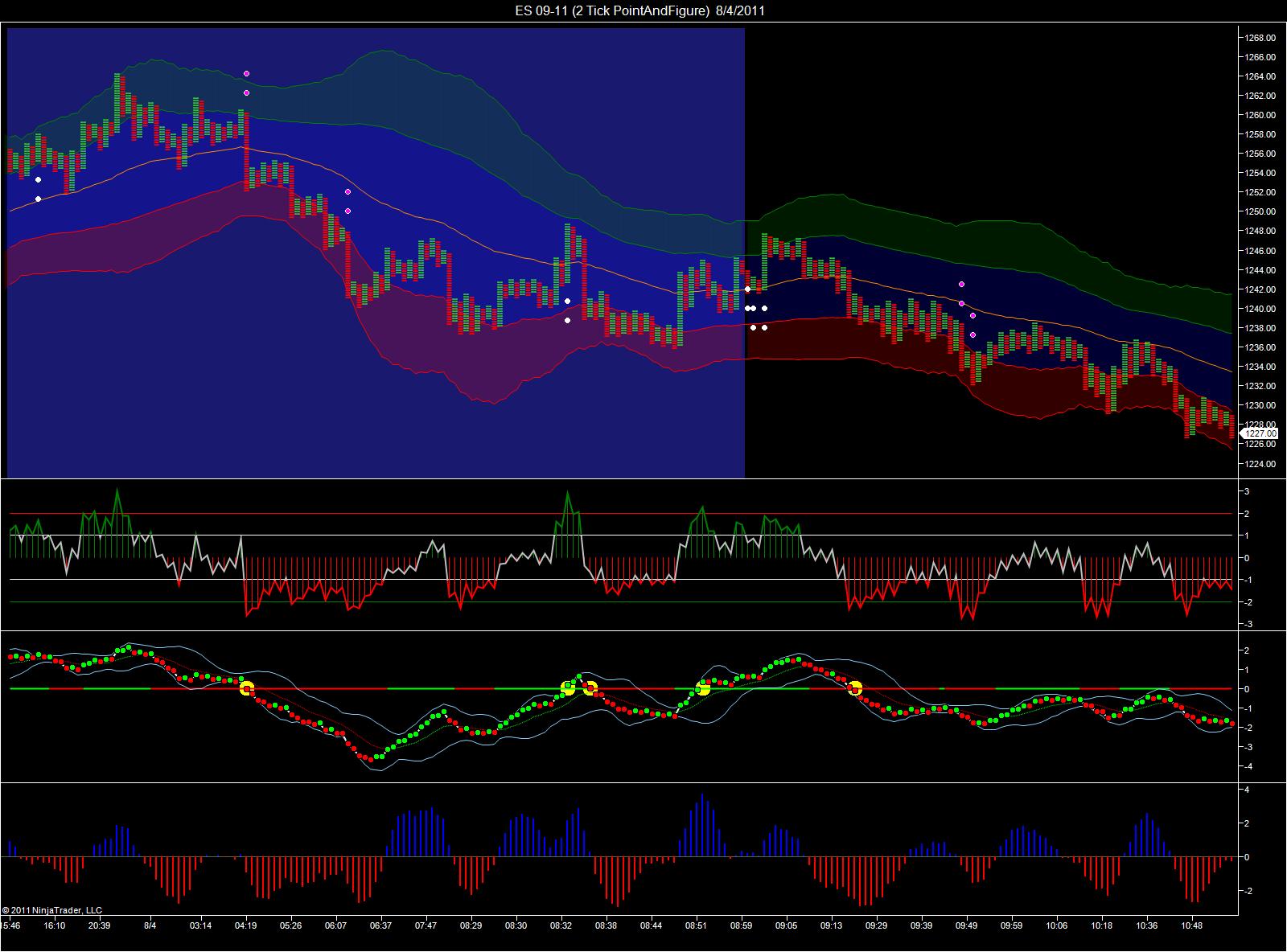Click the 1260.00 price axis label
Viewport: 1287px width, 952px height.
(x=1260, y=115)
